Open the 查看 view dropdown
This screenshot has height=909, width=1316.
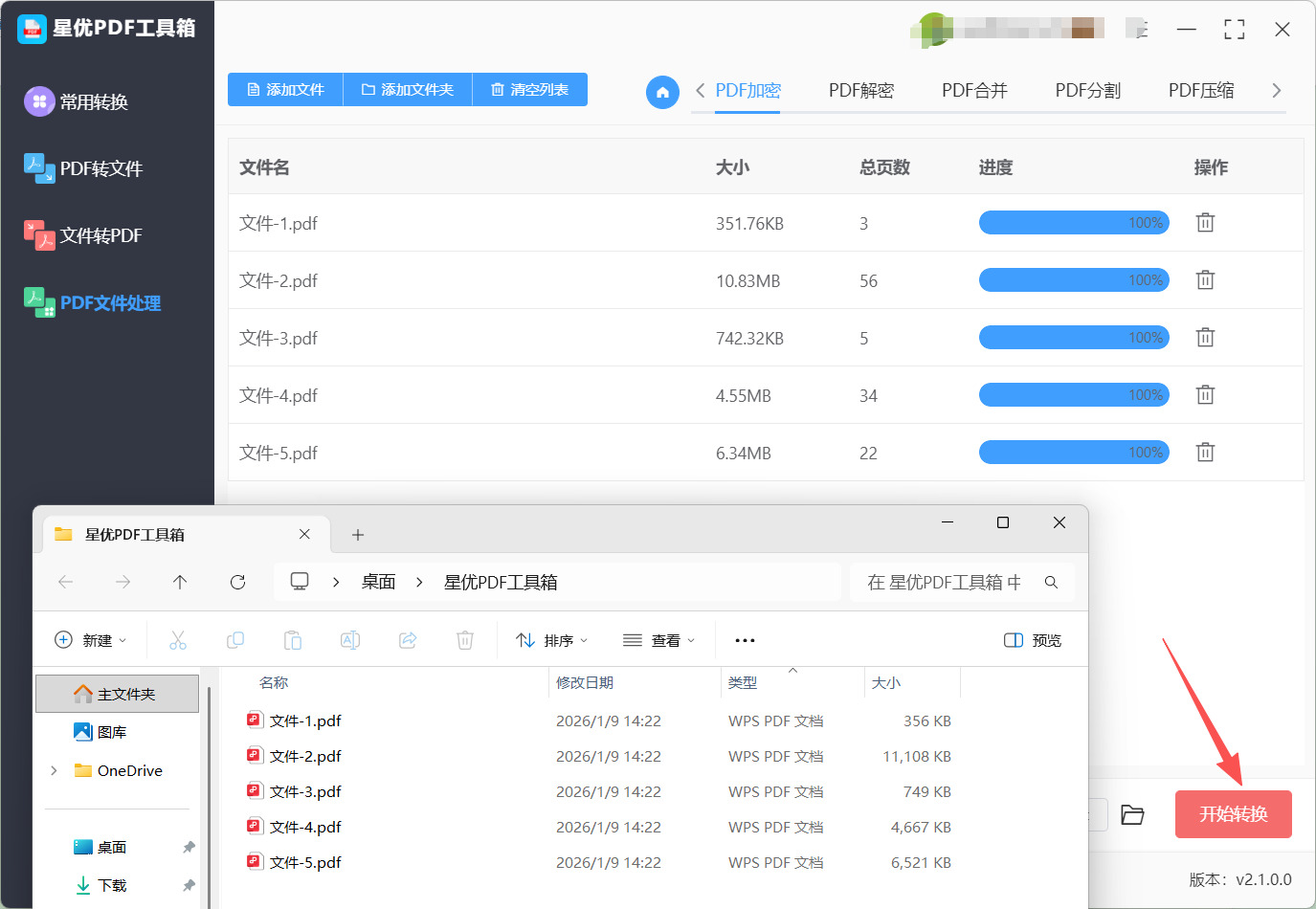[x=658, y=640]
